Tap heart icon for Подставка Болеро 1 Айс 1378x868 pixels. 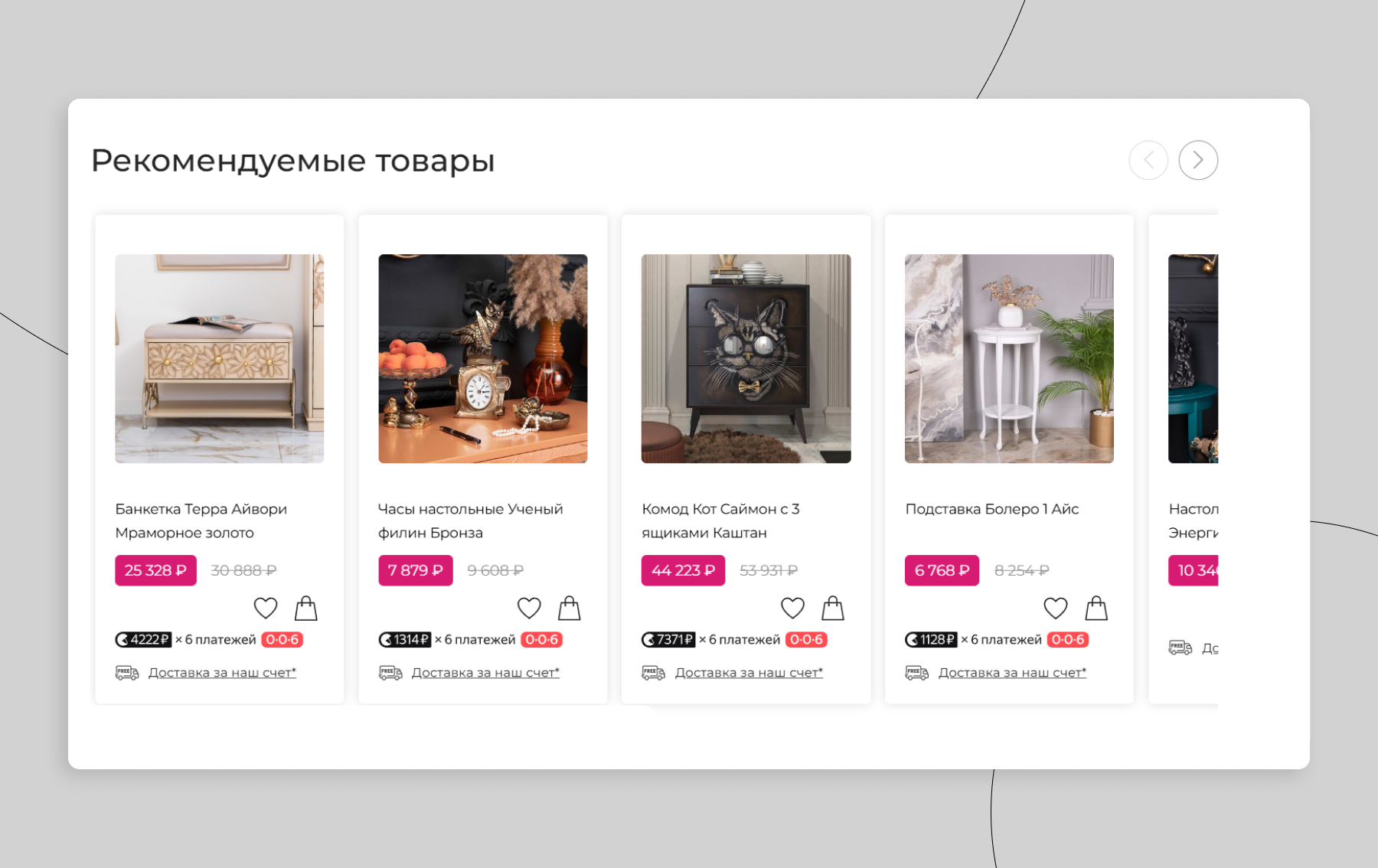[1056, 609]
